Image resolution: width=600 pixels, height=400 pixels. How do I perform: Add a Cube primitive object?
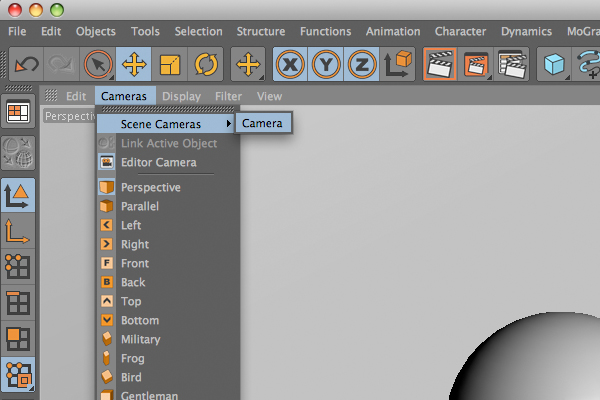point(554,64)
